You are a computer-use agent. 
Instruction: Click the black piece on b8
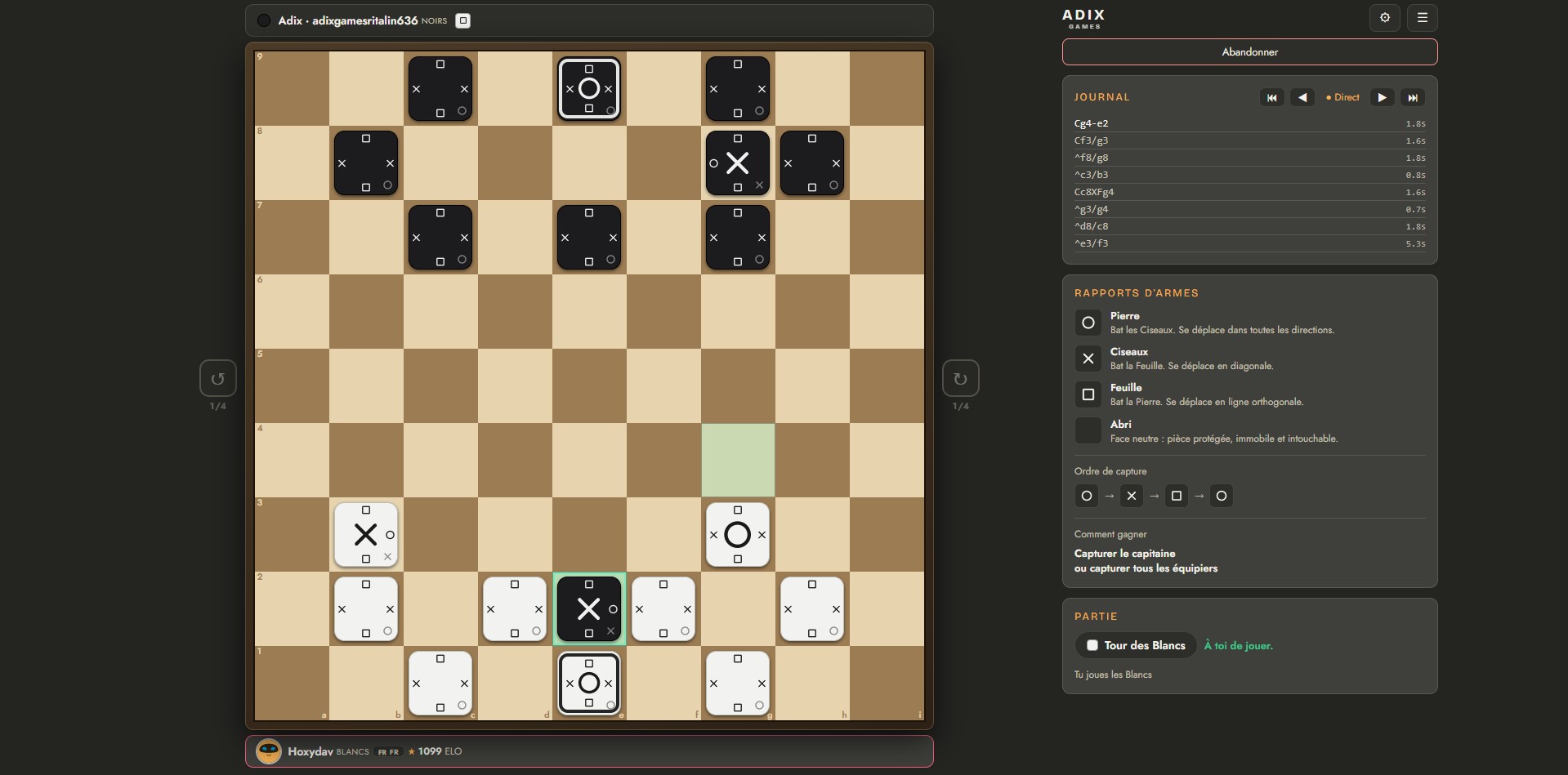[366, 163]
